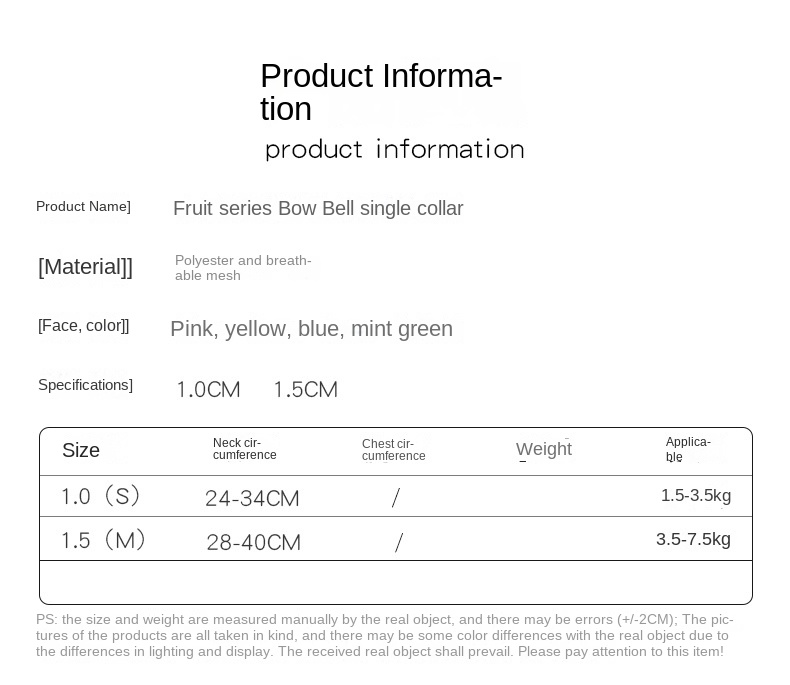The height and width of the screenshot is (685, 790).
Task: Click the 'Size' table column header
Action: pos(81,450)
